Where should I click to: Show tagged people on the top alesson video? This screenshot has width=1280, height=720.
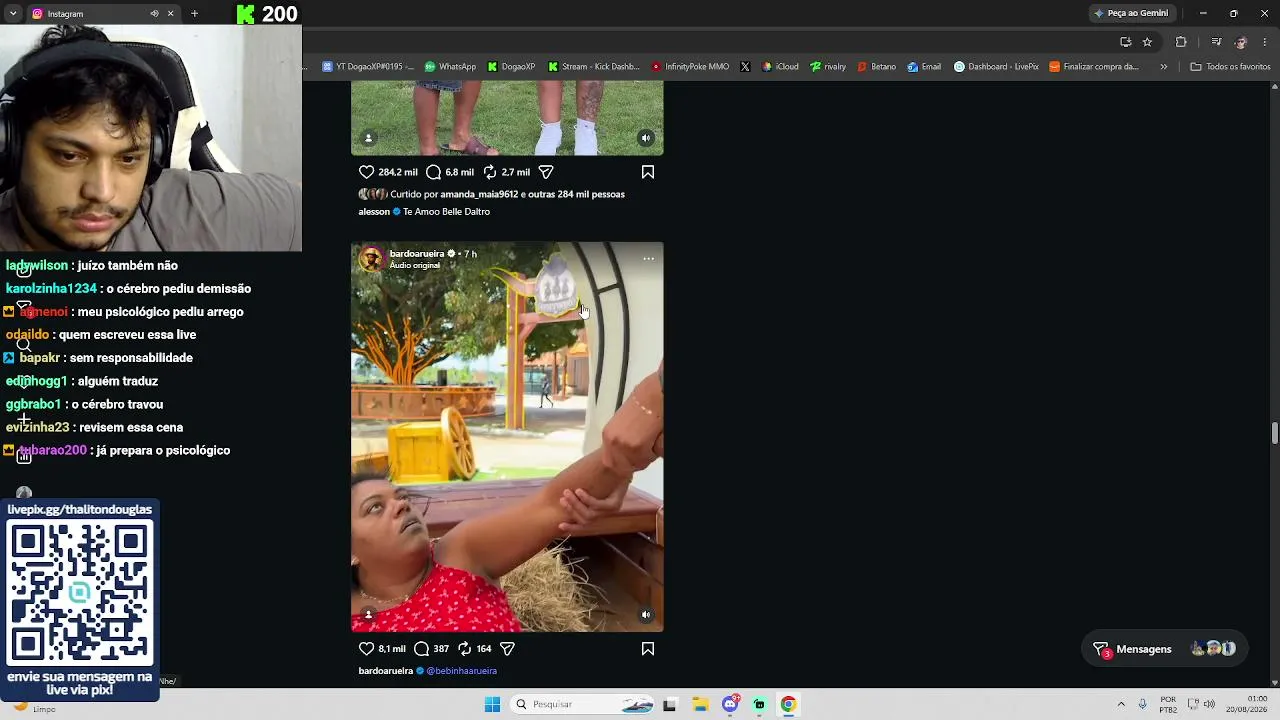click(369, 138)
